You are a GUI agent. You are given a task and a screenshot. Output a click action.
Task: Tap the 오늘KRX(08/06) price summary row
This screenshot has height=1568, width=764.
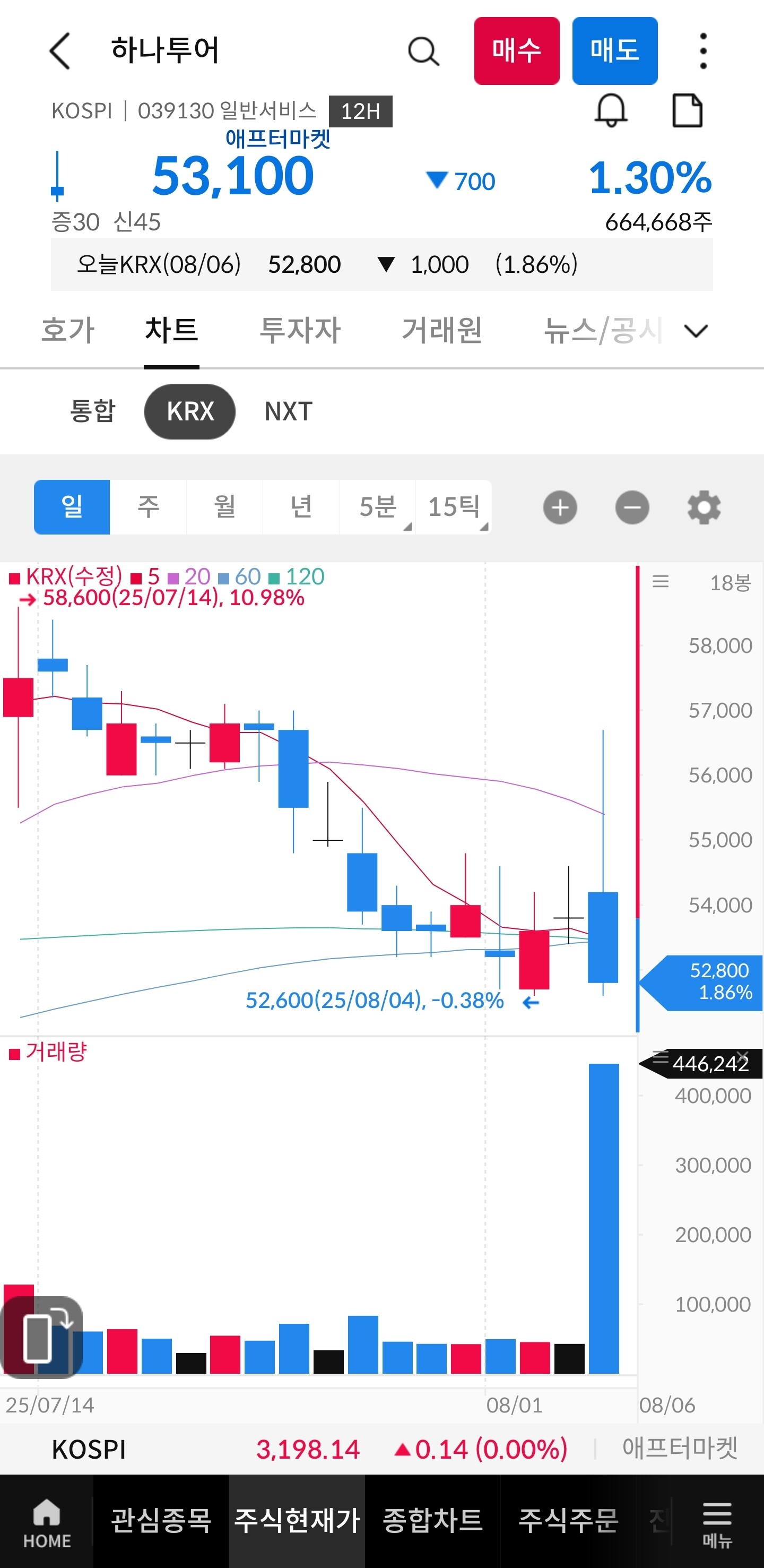tap(382, 265)
